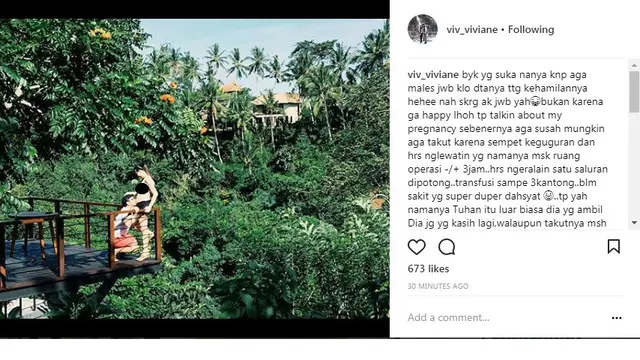Save the post using the bookmark icon
Viewport: 640px width, 360px height.
pyautogui.click(x=613, y=247)
